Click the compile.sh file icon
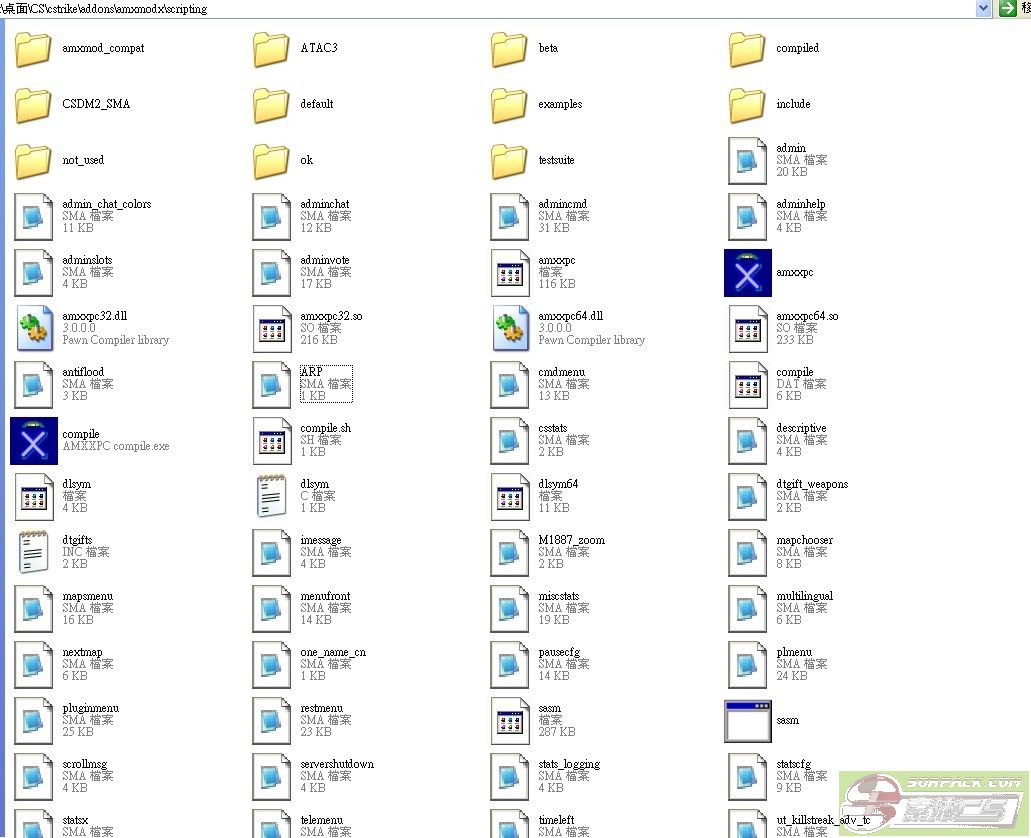 (272, 441)
